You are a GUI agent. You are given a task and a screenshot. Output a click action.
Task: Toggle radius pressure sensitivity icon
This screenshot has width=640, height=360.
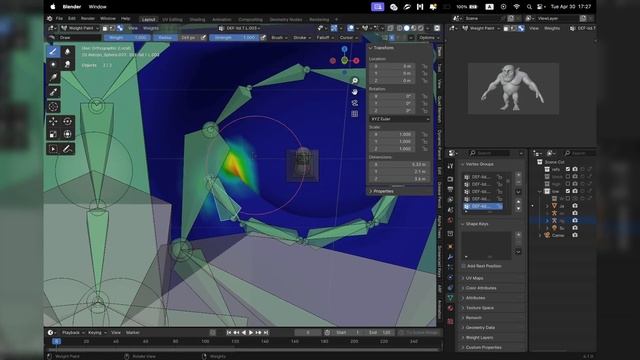tap(203, 38)
